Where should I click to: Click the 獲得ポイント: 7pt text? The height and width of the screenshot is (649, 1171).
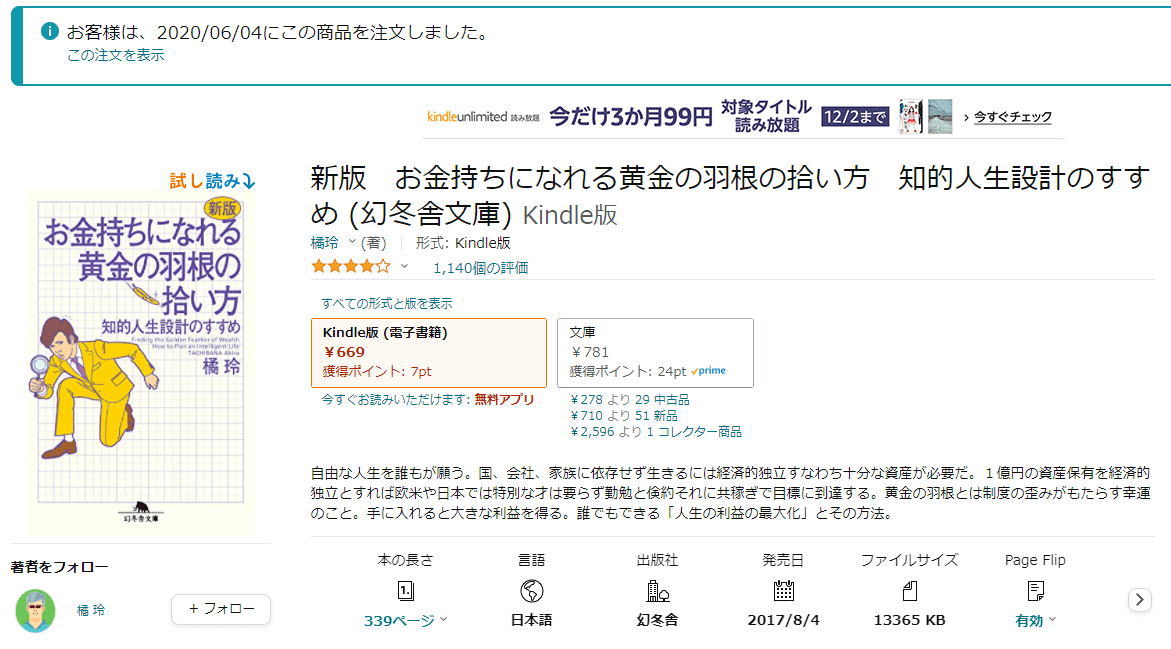tap(377, 371)
